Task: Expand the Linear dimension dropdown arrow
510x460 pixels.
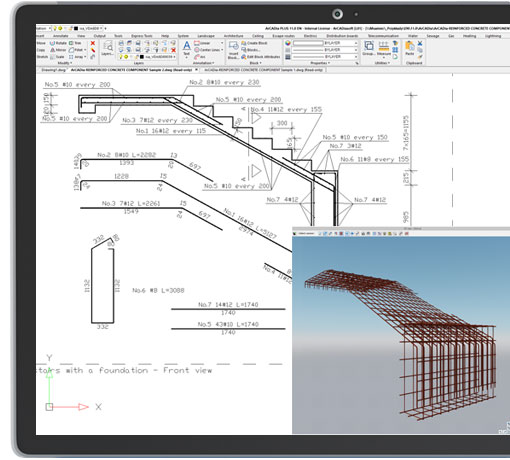Action: pos(222,43)
